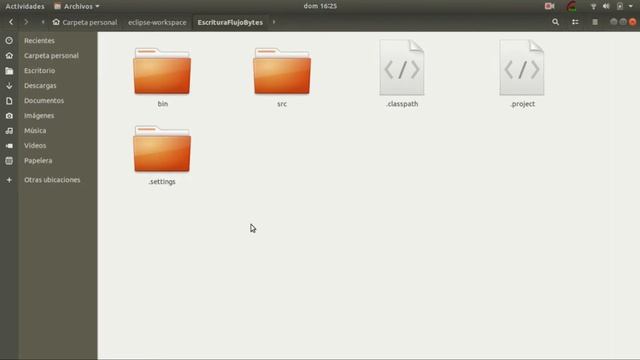Open the clock calendar dom 16:25
This screenshot has height=360, width=640.
pyautogui.click(x=320, y=6)
